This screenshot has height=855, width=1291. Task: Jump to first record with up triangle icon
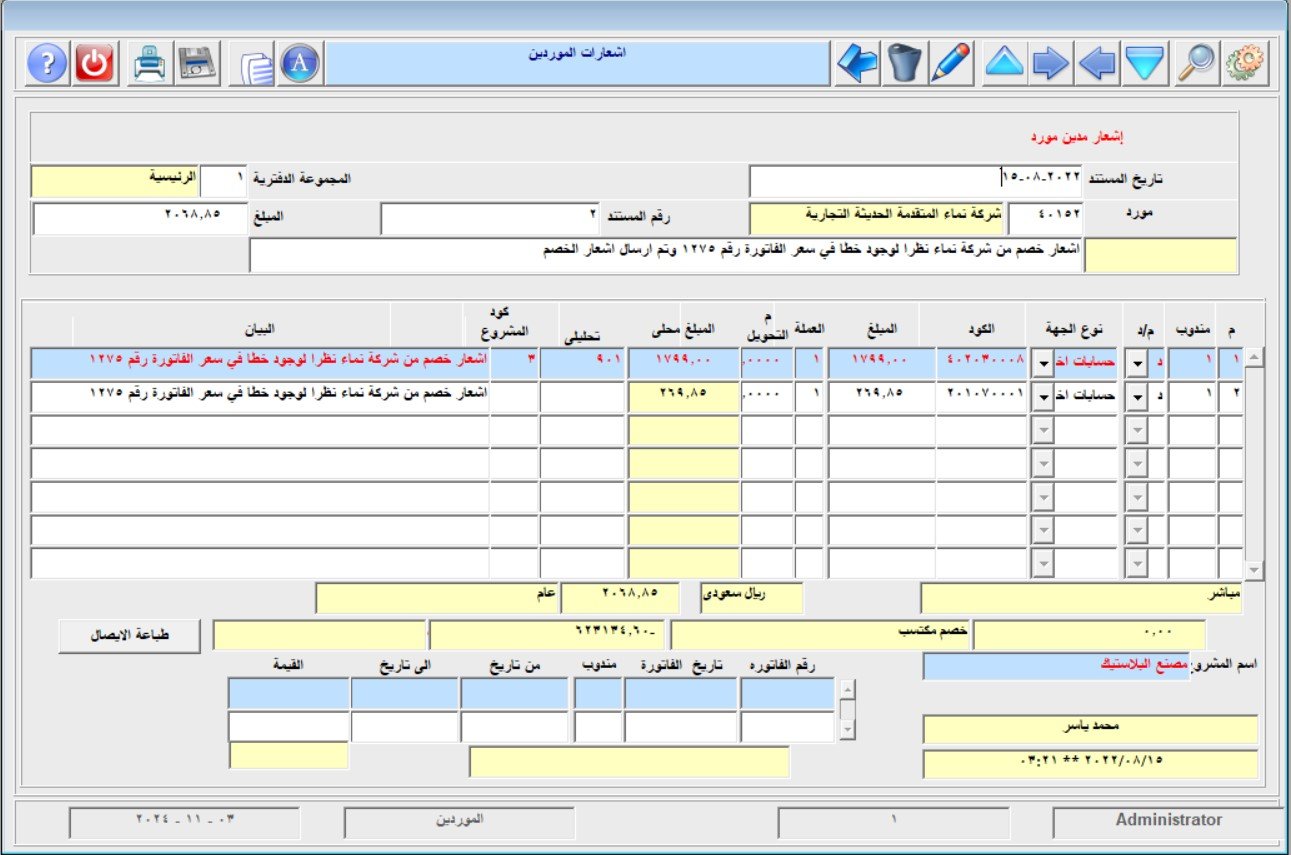point(1004,64)
